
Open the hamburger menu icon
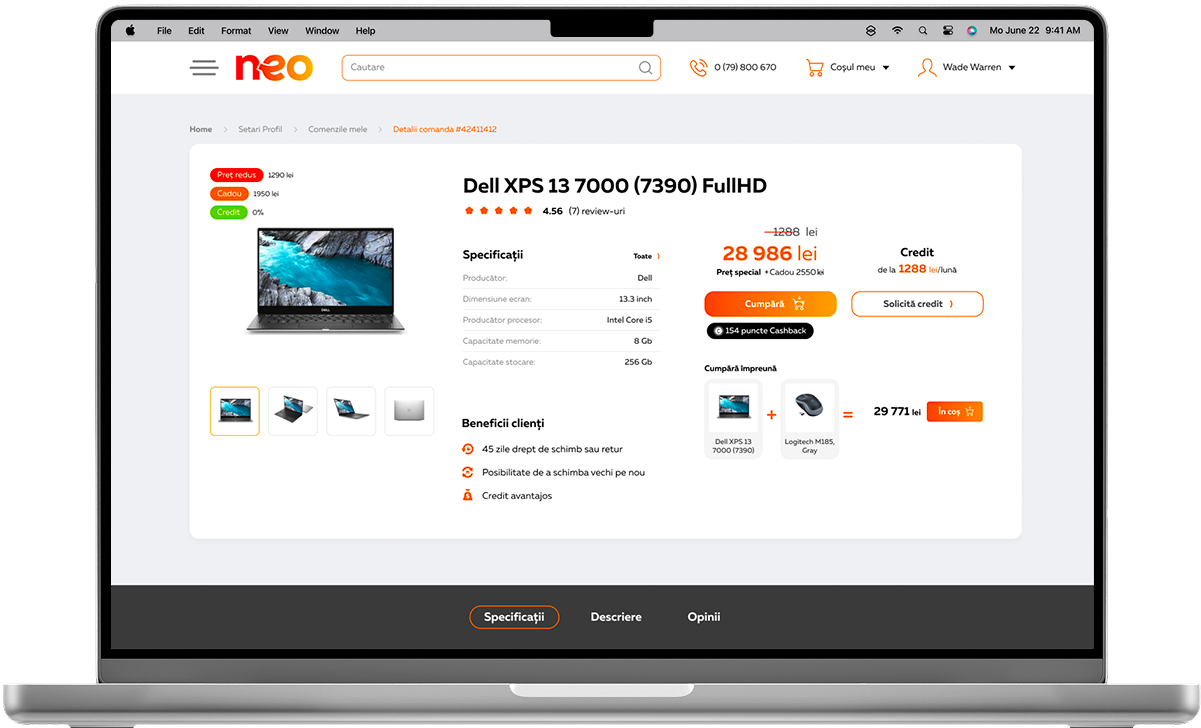click(x=204, y=68)
